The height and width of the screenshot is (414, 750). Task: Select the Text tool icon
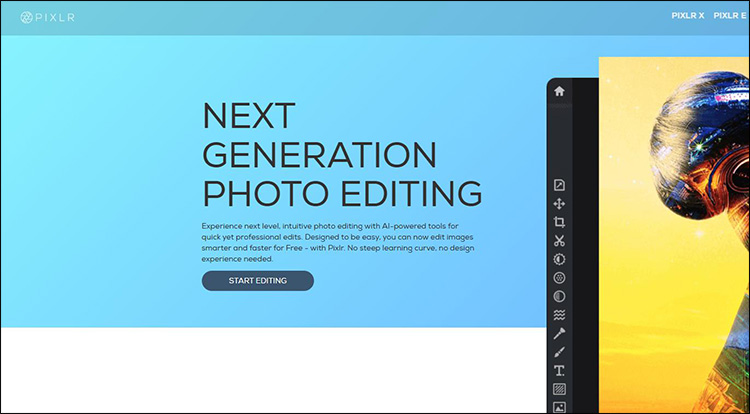[x=560, y=371]
